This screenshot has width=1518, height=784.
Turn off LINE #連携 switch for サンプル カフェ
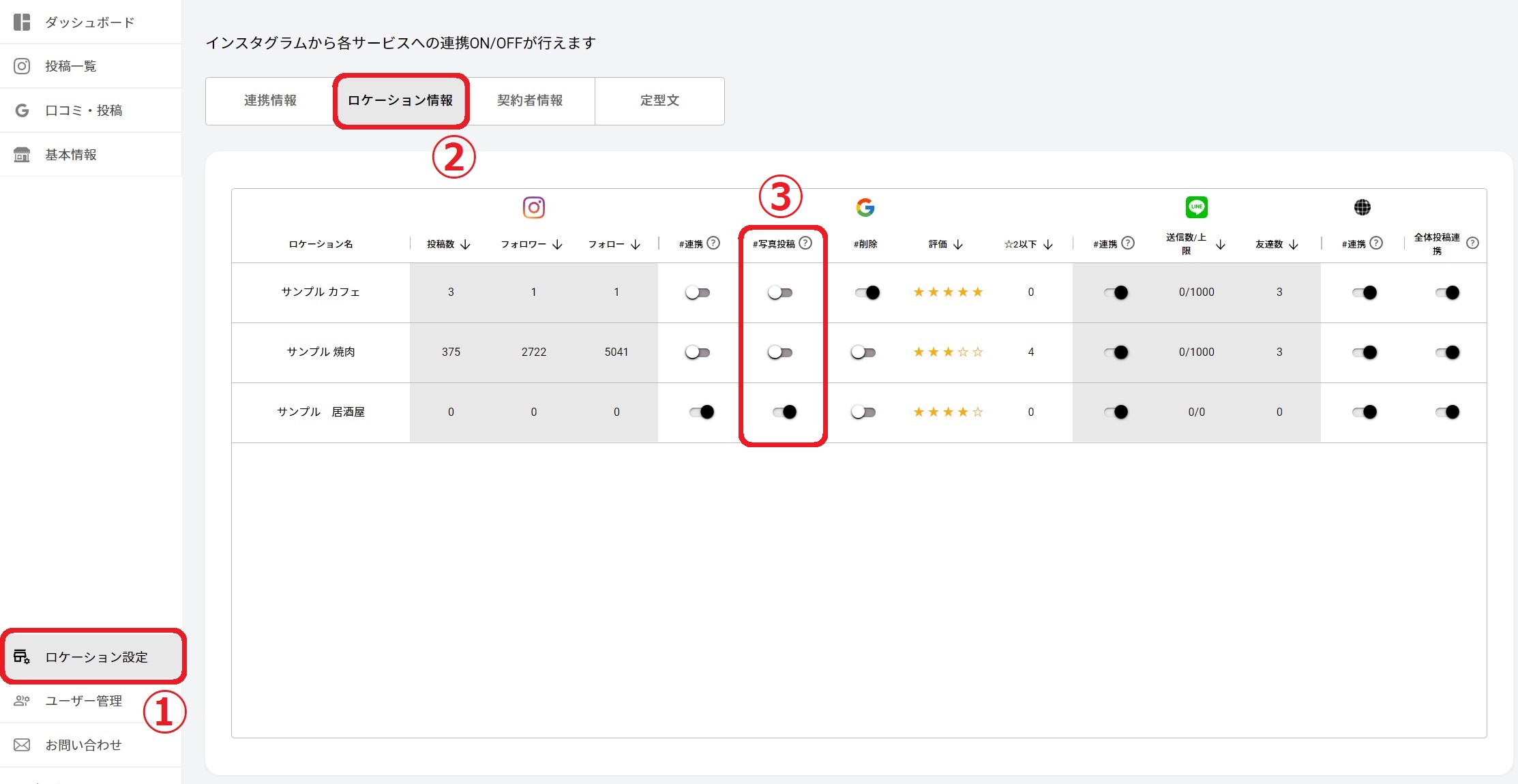coord(1116,292)
